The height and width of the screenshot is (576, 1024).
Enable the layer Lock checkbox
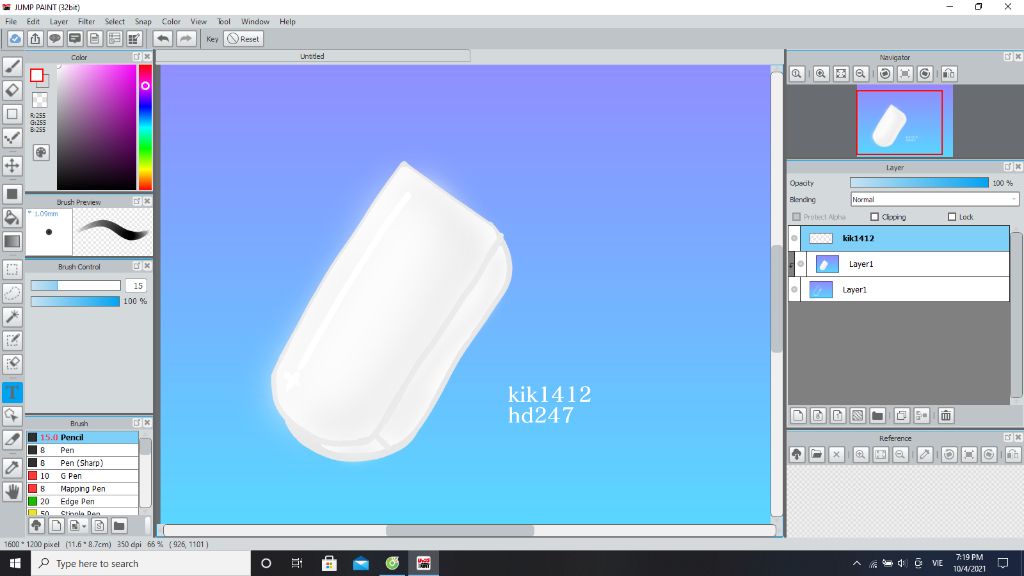pos(952,217)
